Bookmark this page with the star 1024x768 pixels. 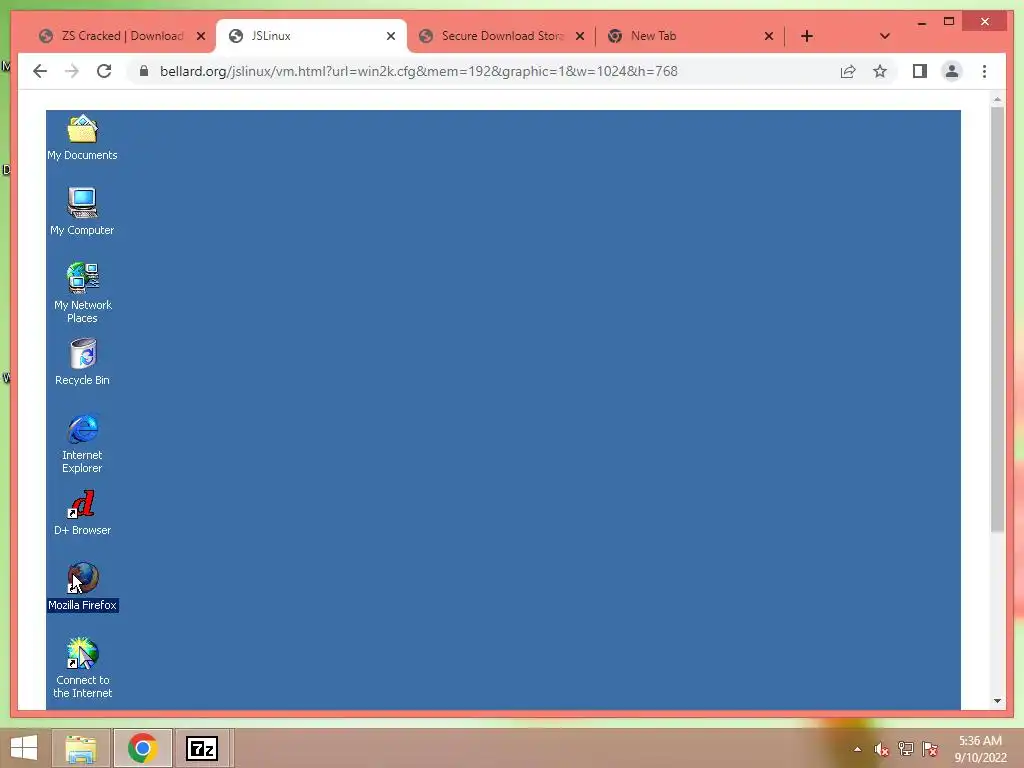click(880, 71)
